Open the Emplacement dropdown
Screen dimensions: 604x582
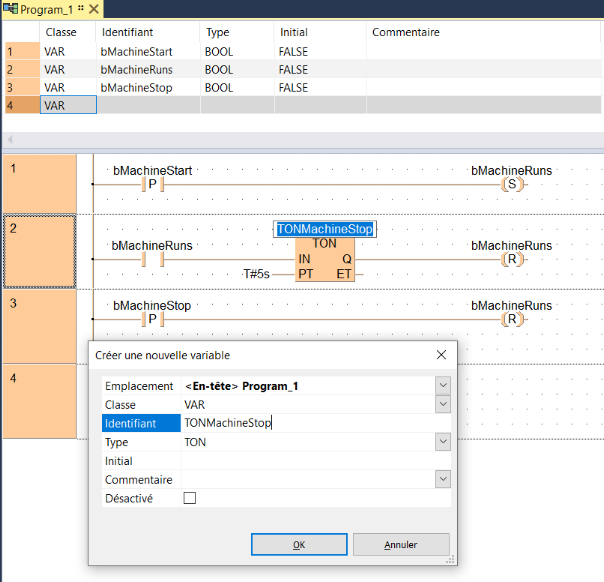pos(442,385)
